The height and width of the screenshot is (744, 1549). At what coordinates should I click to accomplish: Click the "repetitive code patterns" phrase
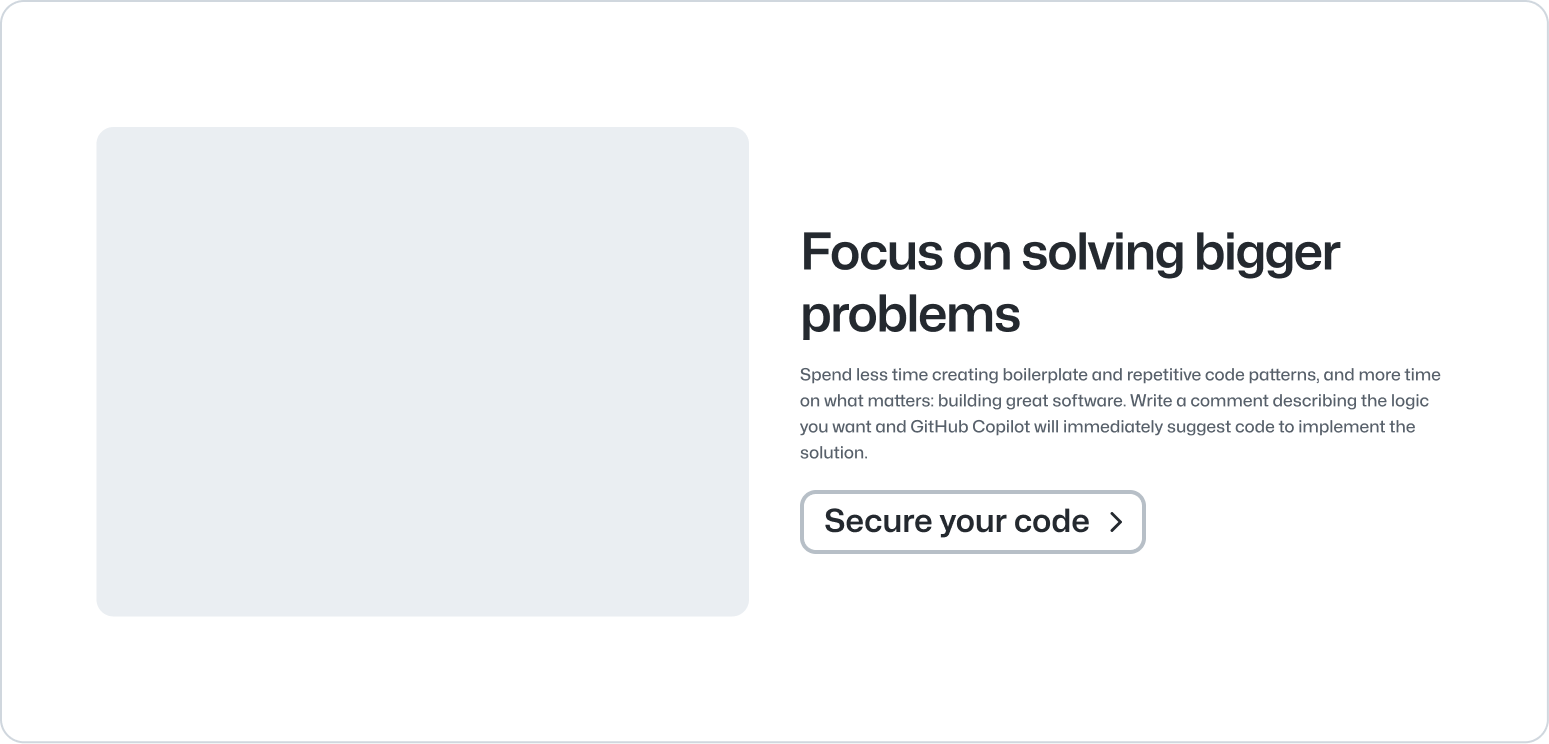click(1220, 375)
